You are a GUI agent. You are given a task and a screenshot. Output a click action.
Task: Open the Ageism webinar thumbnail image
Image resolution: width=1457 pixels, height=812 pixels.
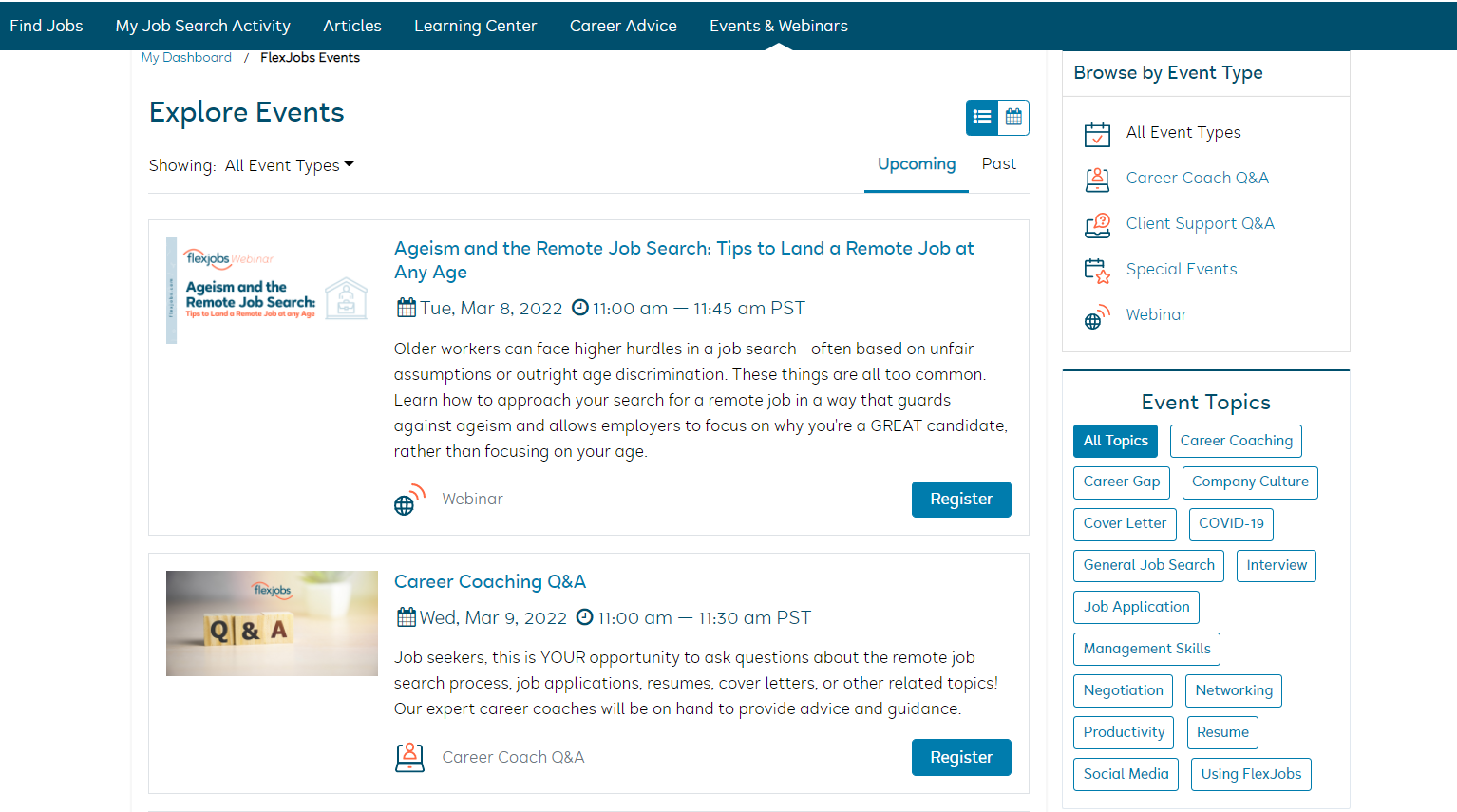pyautogui.click(x=272, y=291)
